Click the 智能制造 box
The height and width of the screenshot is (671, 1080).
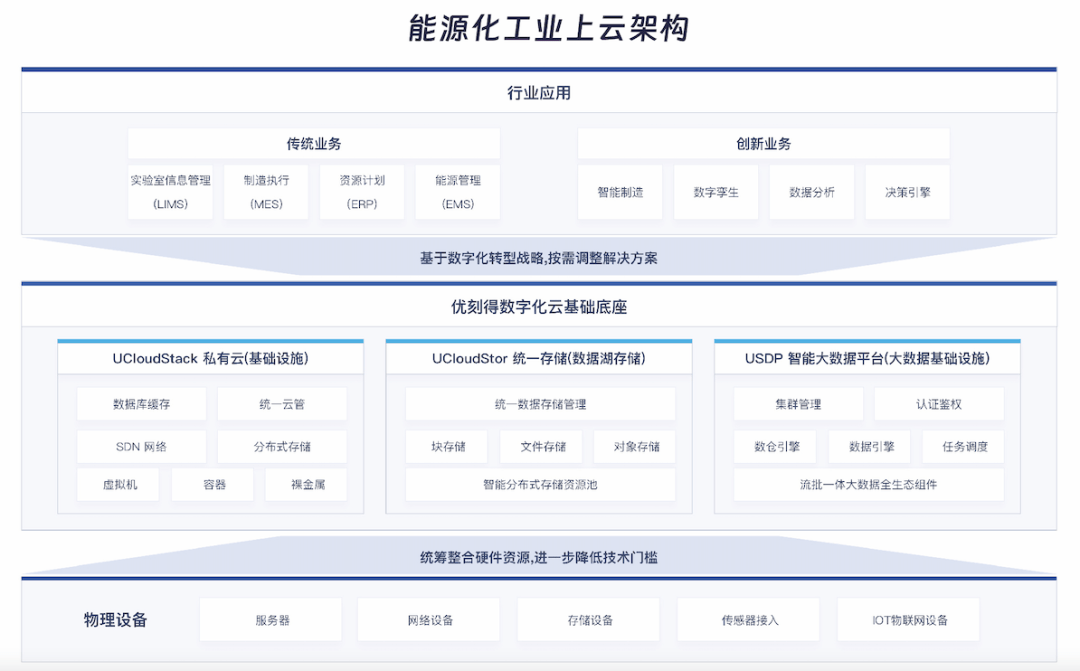(x=620, y=192)
